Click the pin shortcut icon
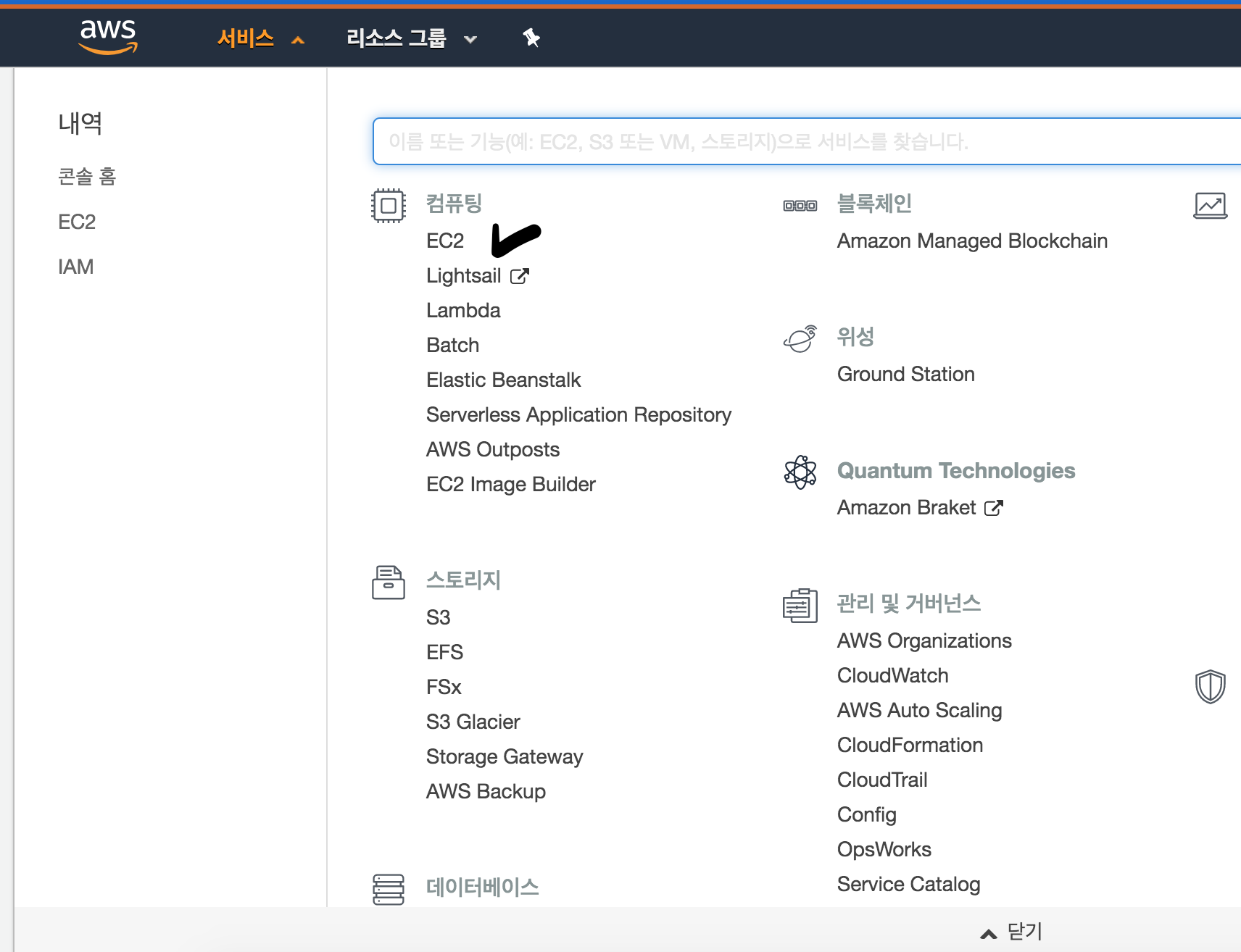This screenshot has height=952, width=1241. (531, 38)
